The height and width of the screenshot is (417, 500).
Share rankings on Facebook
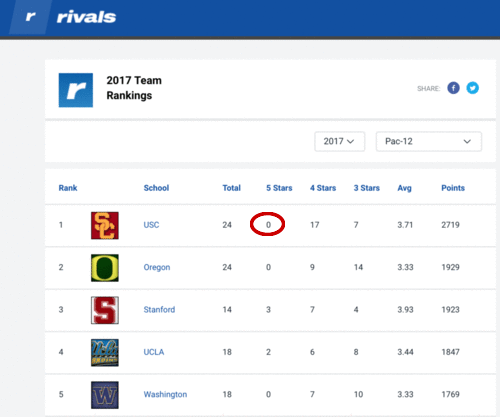[453, 88]
